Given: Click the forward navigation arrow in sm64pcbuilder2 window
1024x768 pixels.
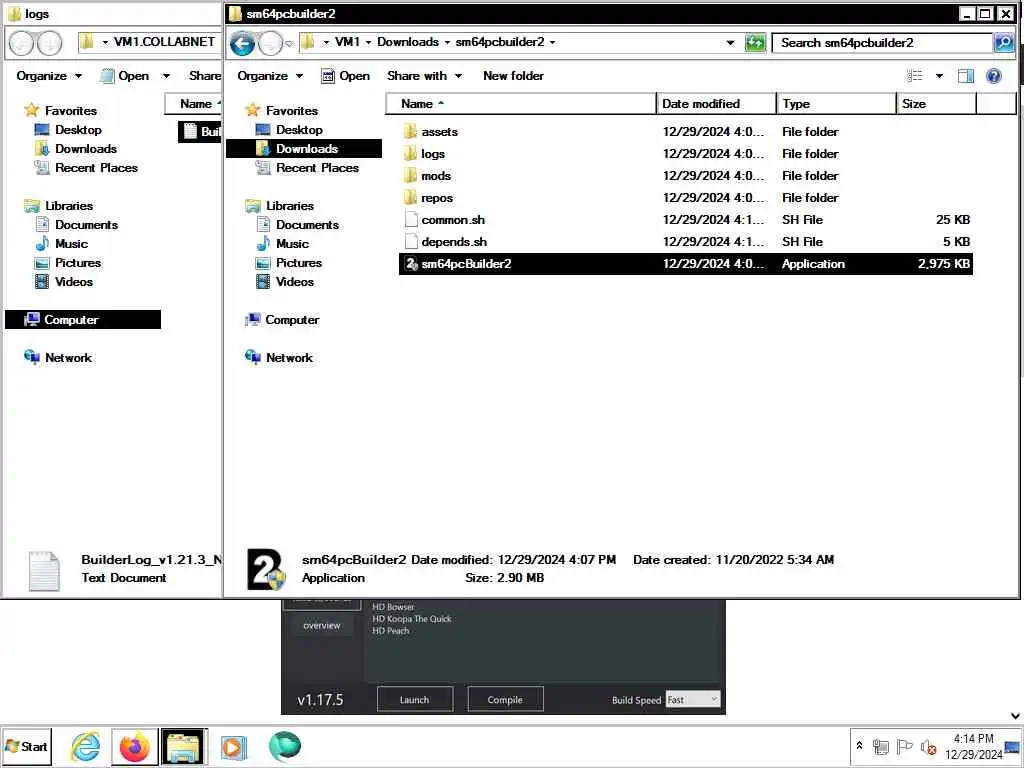Looking at the screenshot, I should coord(270,43).
